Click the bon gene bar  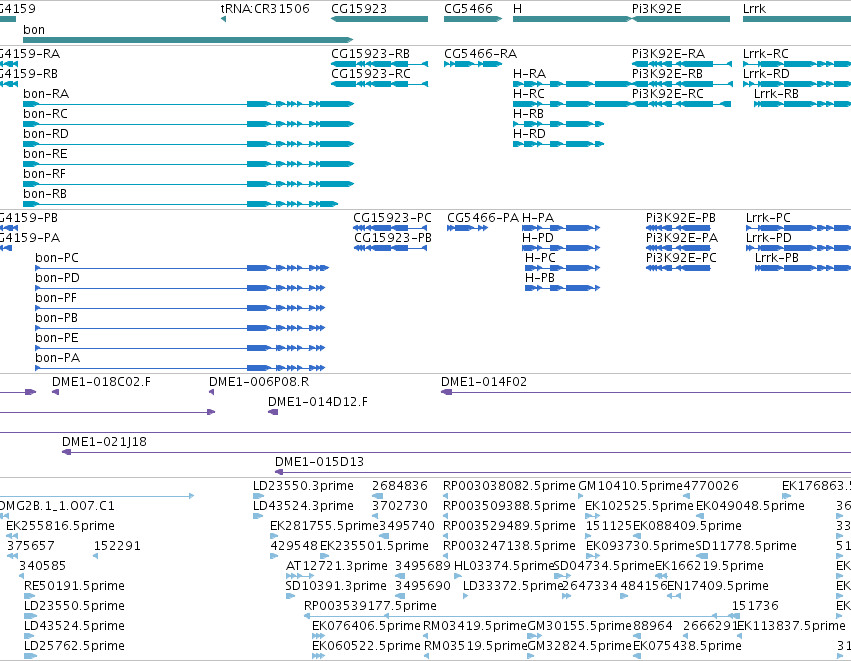[188, 40]
